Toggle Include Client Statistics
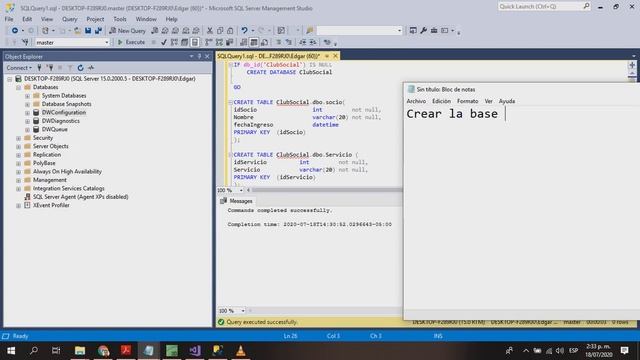The height and width of the screenshot is (360, 640). coord(229,42)
